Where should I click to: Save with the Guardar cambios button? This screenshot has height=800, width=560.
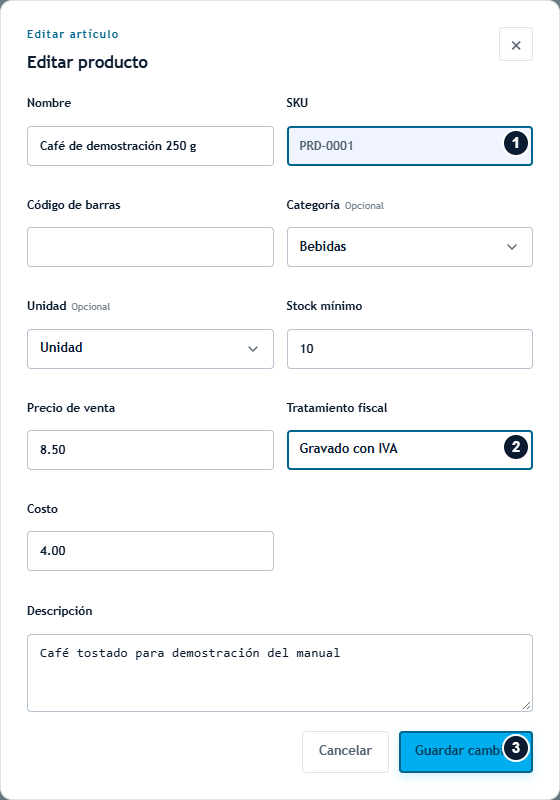click(x=466, y=752)
